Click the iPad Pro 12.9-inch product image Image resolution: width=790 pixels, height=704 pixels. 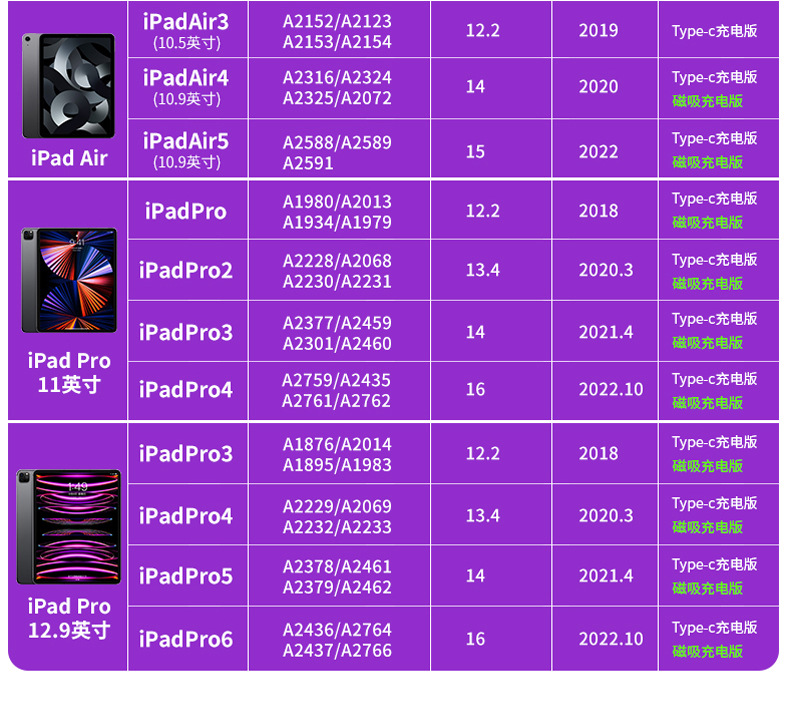(69, 527)
